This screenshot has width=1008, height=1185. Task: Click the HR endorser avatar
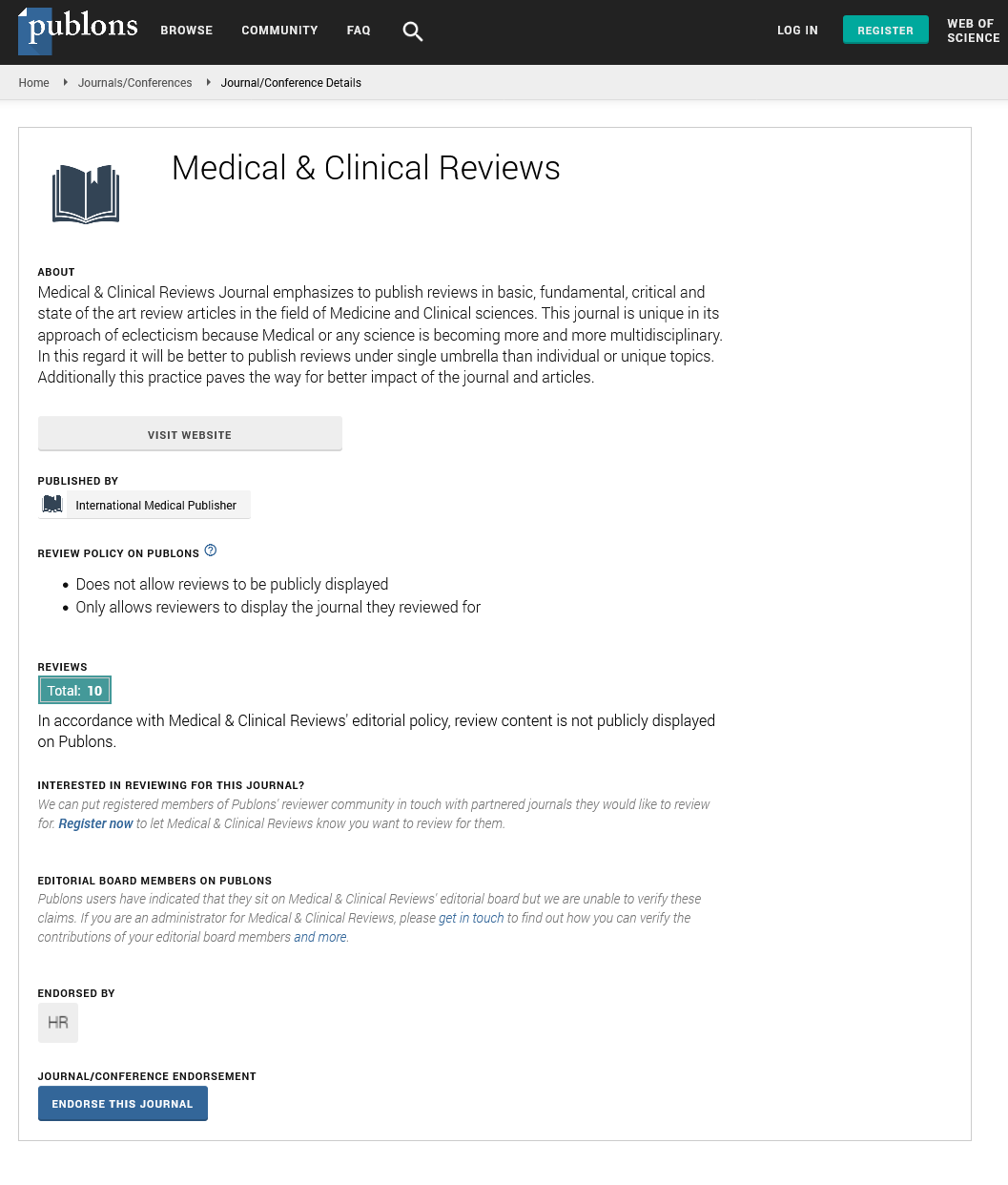point(58,1023)
